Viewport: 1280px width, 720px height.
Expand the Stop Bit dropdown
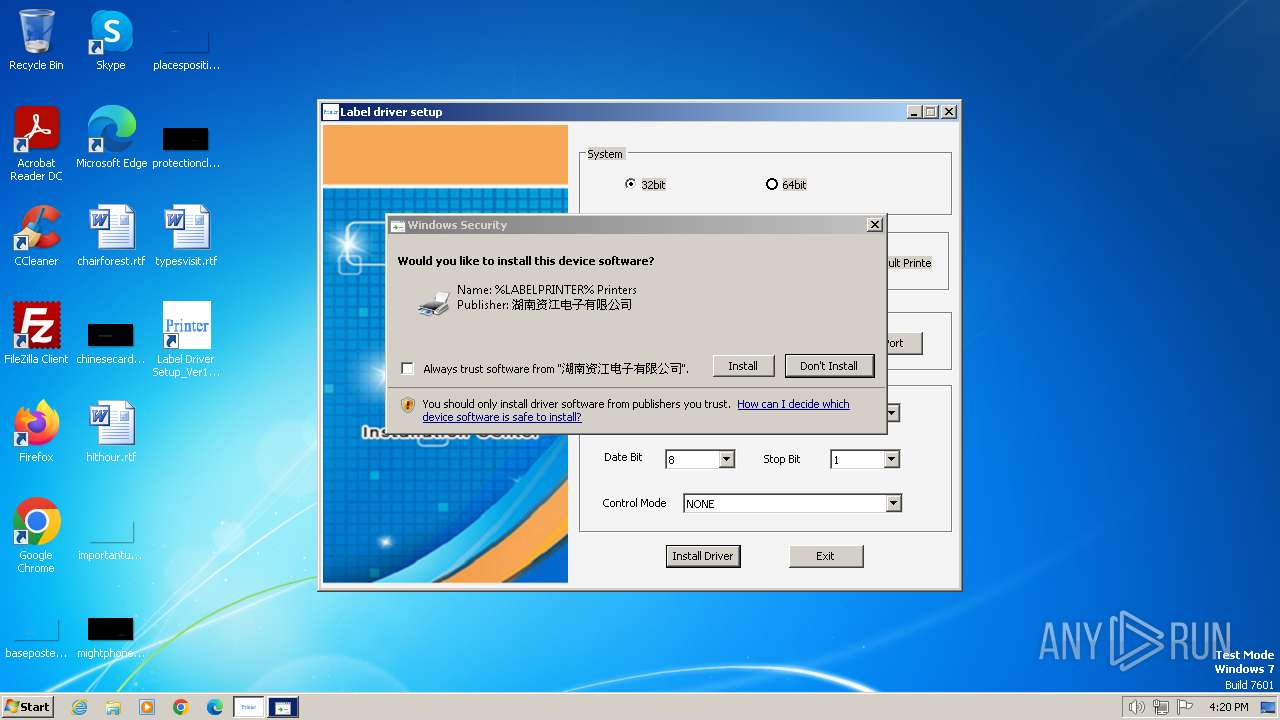(x=892, y=459)
